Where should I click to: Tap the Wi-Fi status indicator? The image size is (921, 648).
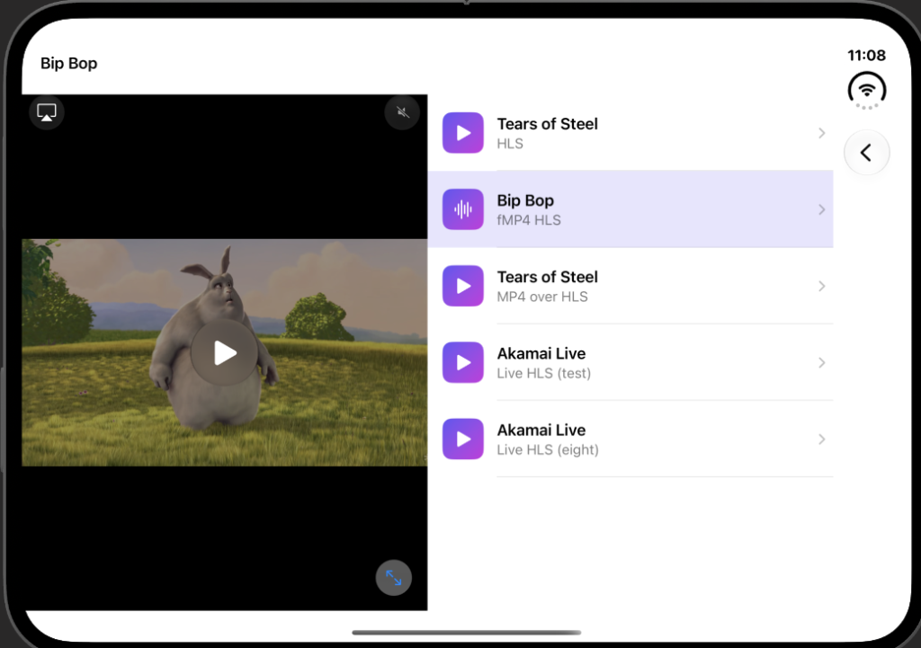(x=867, y=90)
